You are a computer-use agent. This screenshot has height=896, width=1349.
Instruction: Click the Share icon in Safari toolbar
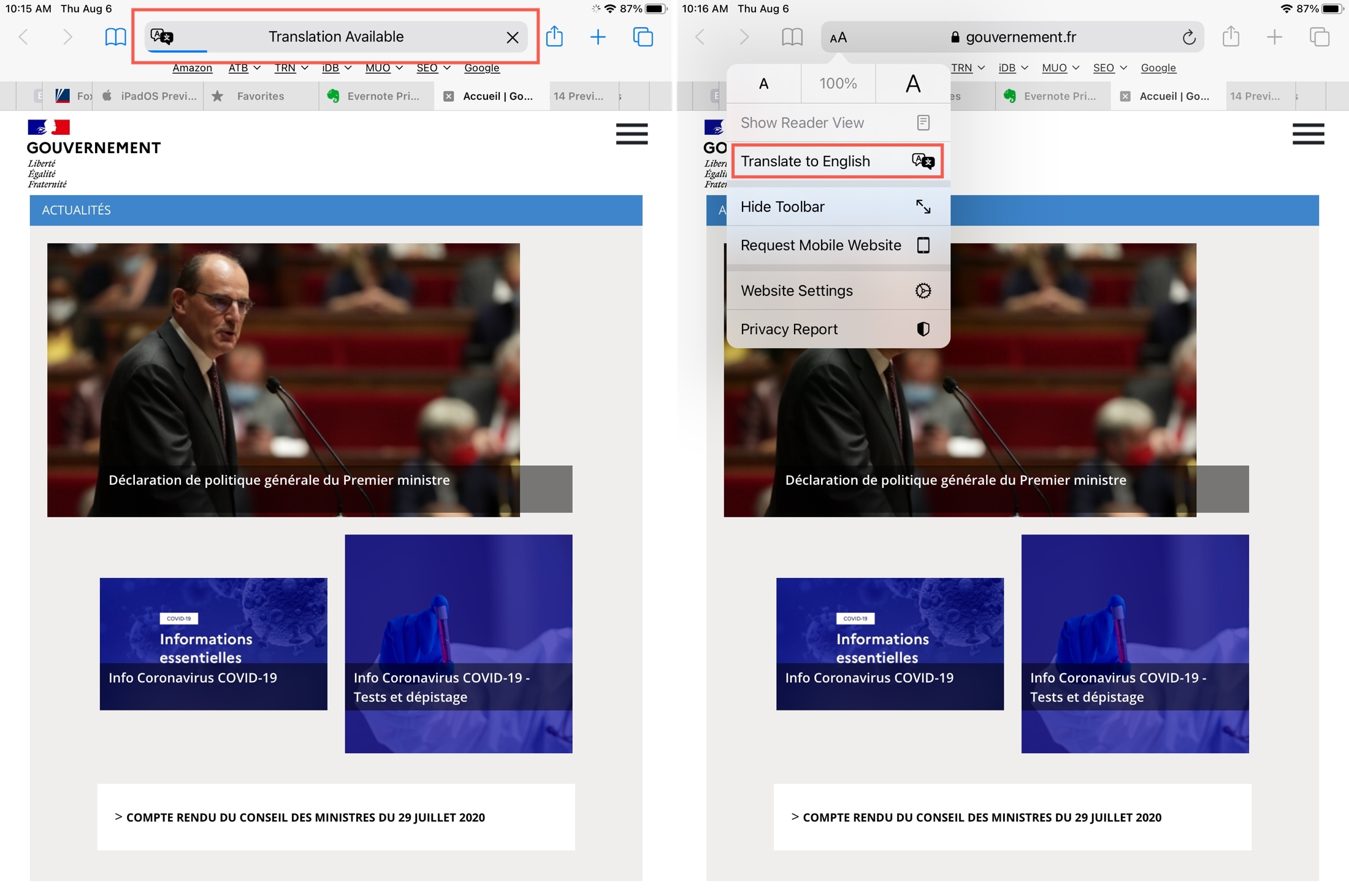click(556, 37)
